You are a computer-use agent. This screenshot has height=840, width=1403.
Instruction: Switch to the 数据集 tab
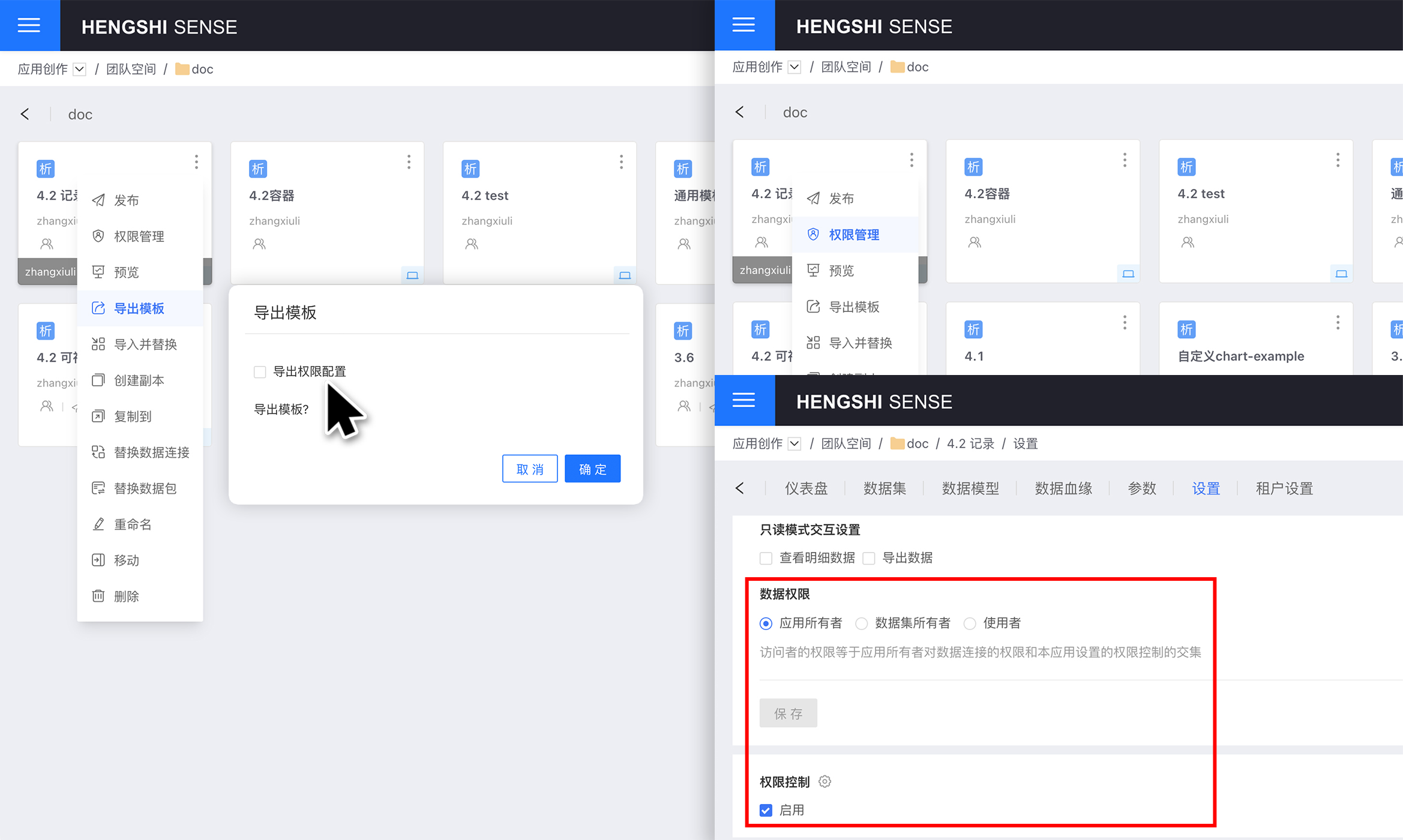point(885,488)
